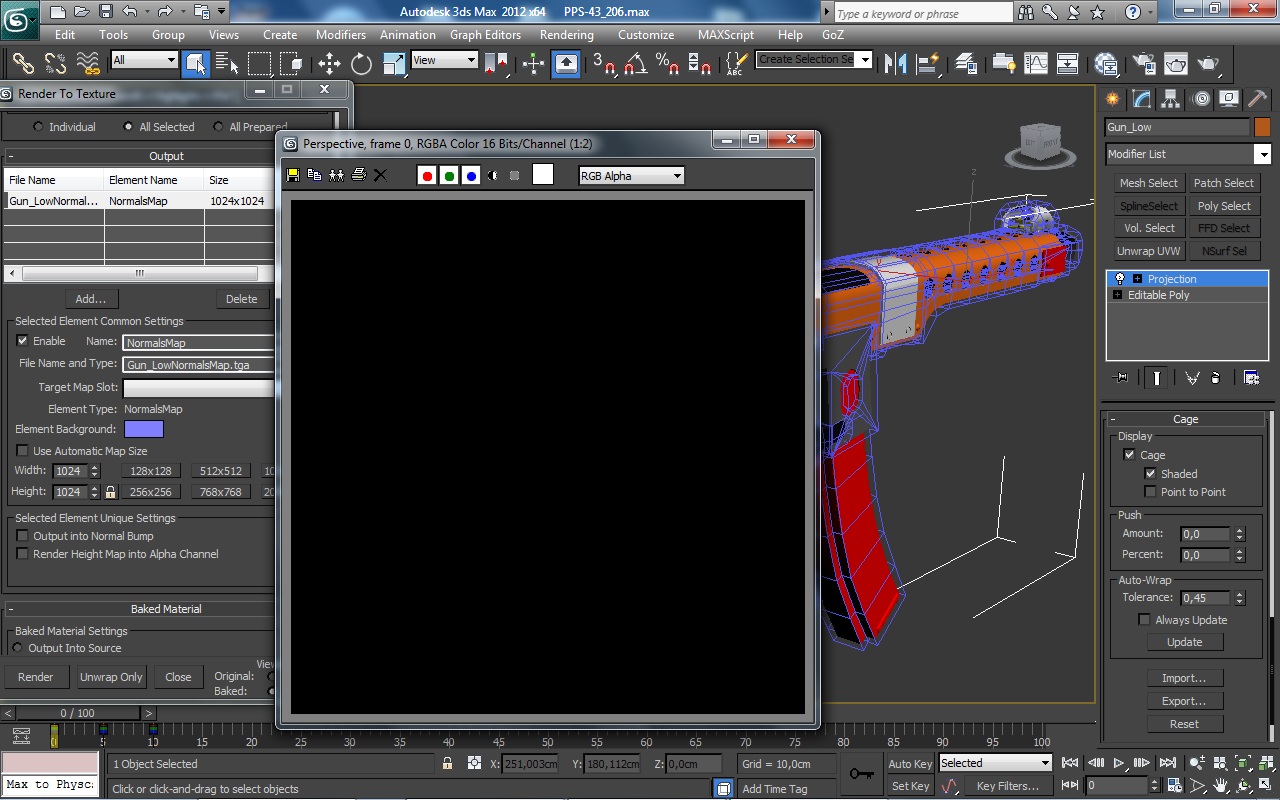Click the Unwrap Only button

(x=111, y=677)
